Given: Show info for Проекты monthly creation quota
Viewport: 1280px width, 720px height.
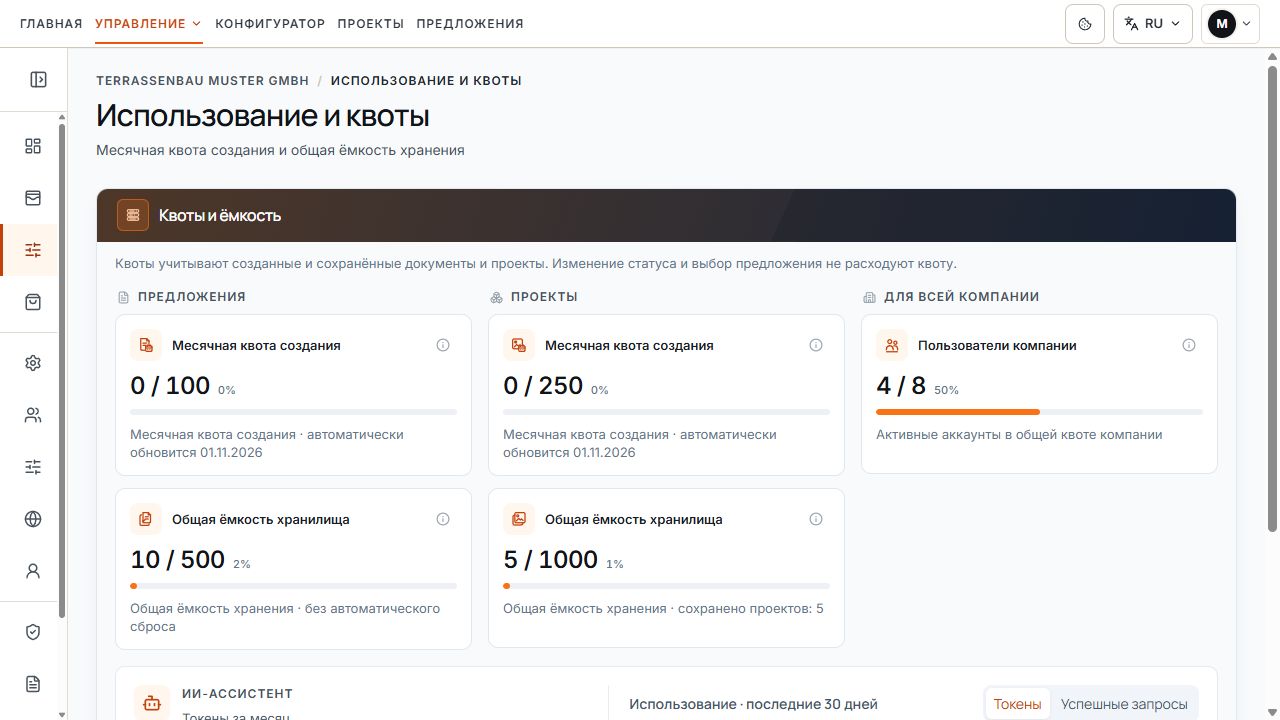Looking at the screenshot, I should 816,345.
